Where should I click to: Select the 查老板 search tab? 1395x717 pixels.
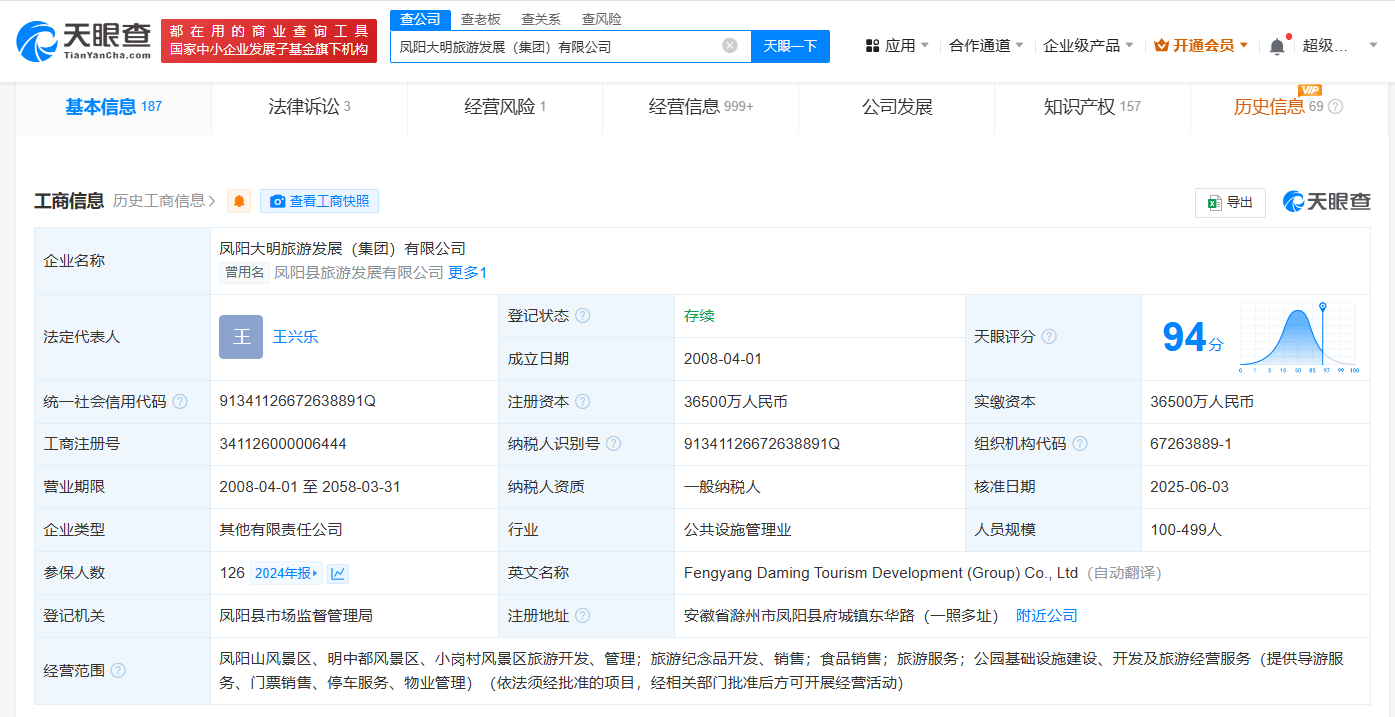480,19
